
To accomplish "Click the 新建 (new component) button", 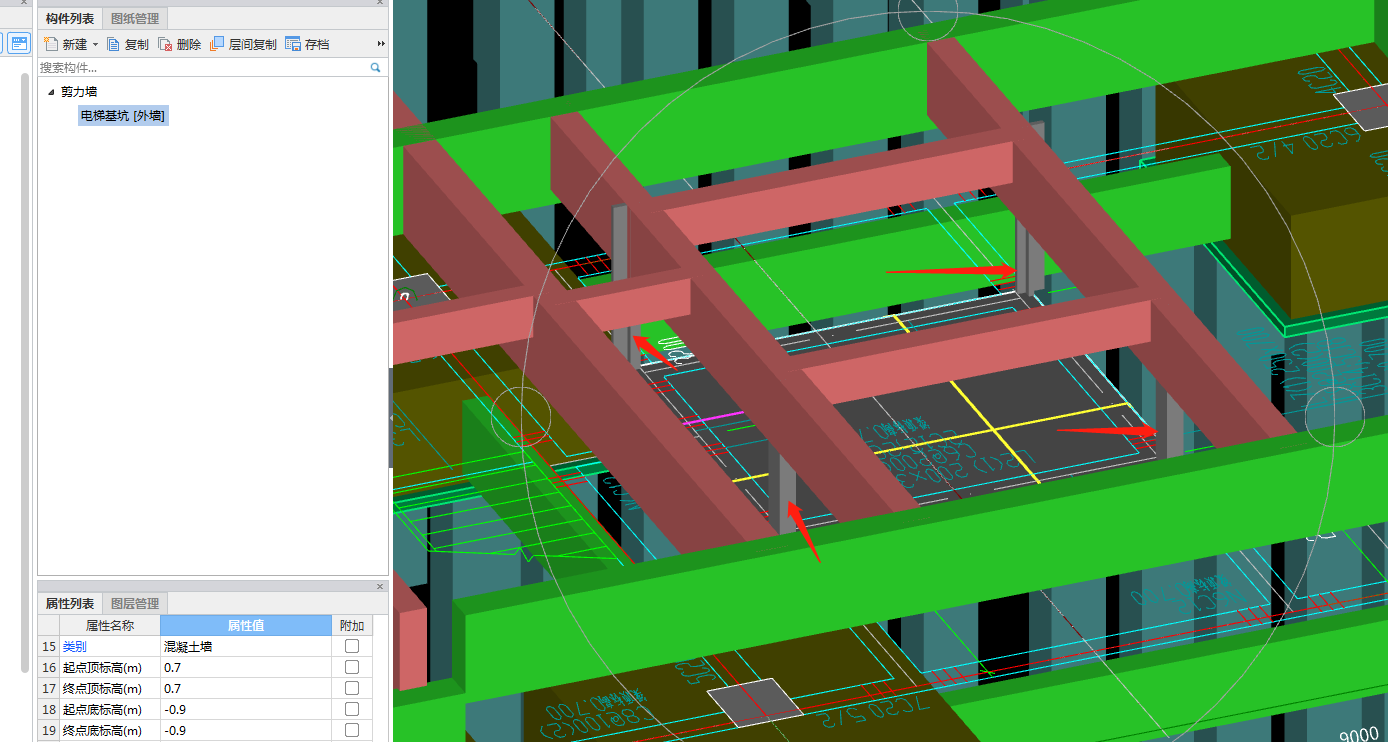I will click(x=66, y=44).
